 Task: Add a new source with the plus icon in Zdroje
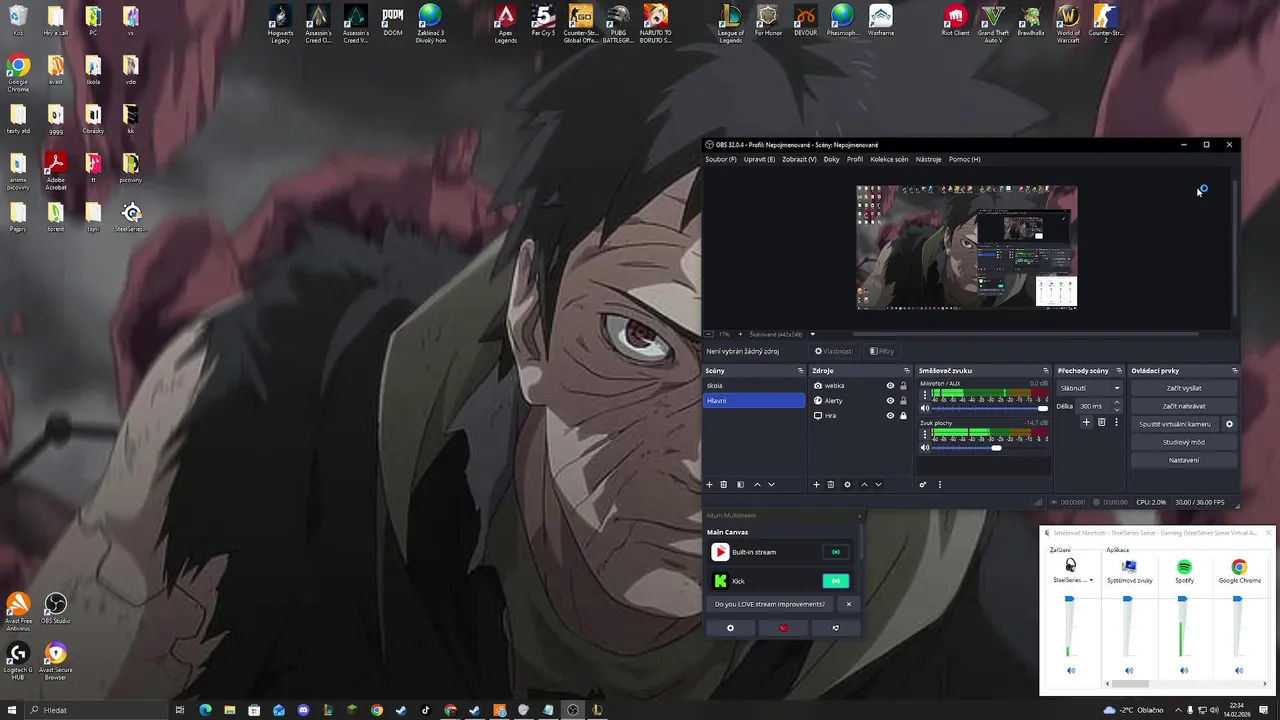point(816,485)
